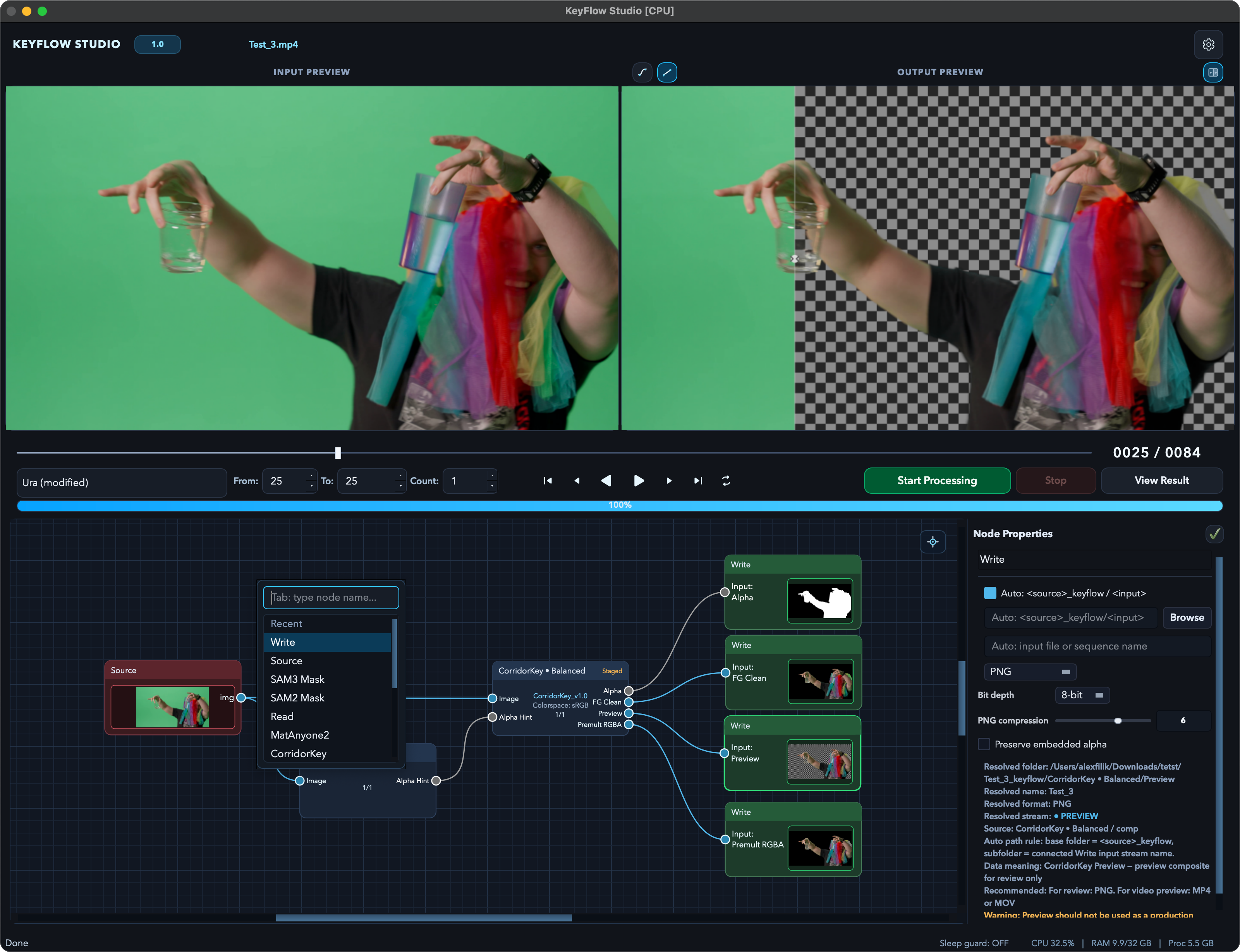Open settings gear in header
This screenshot has width=1240, height=952.
pos(1208,44)
